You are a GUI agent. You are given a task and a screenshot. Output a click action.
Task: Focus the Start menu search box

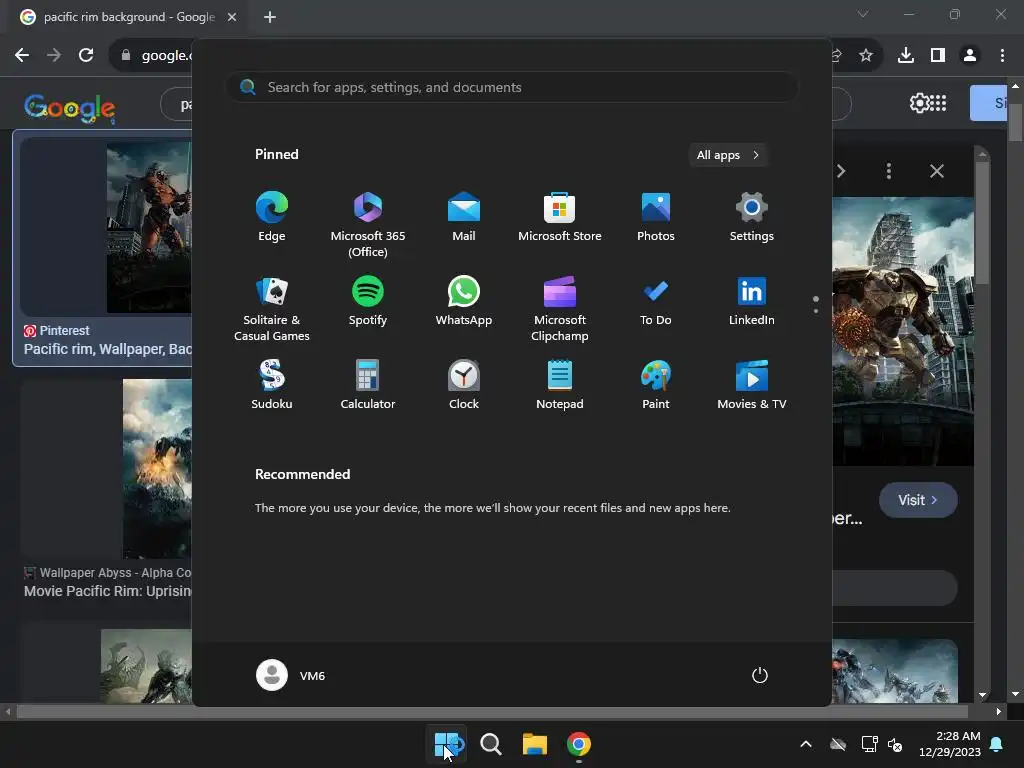coord(512,87)
